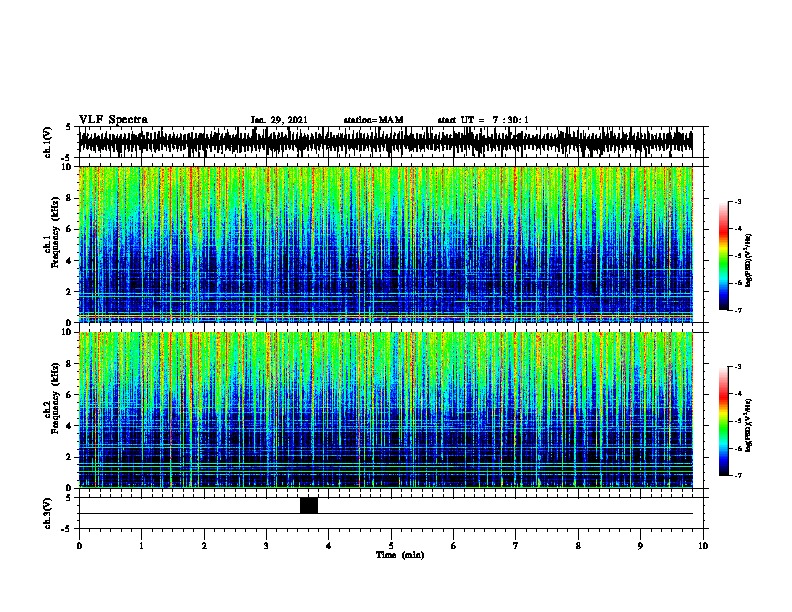
Task: Select the "ch.1 Frequency (kHz)" axis label
Action: (x=51, y=233)
